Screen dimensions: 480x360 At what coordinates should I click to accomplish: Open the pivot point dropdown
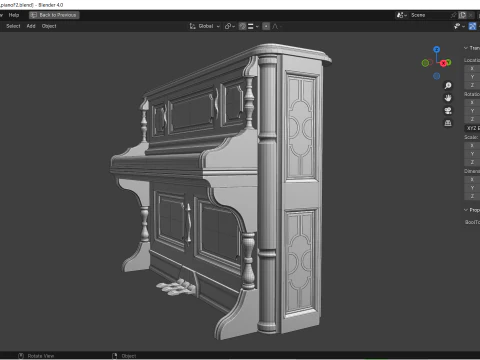[x=230, y=26]
